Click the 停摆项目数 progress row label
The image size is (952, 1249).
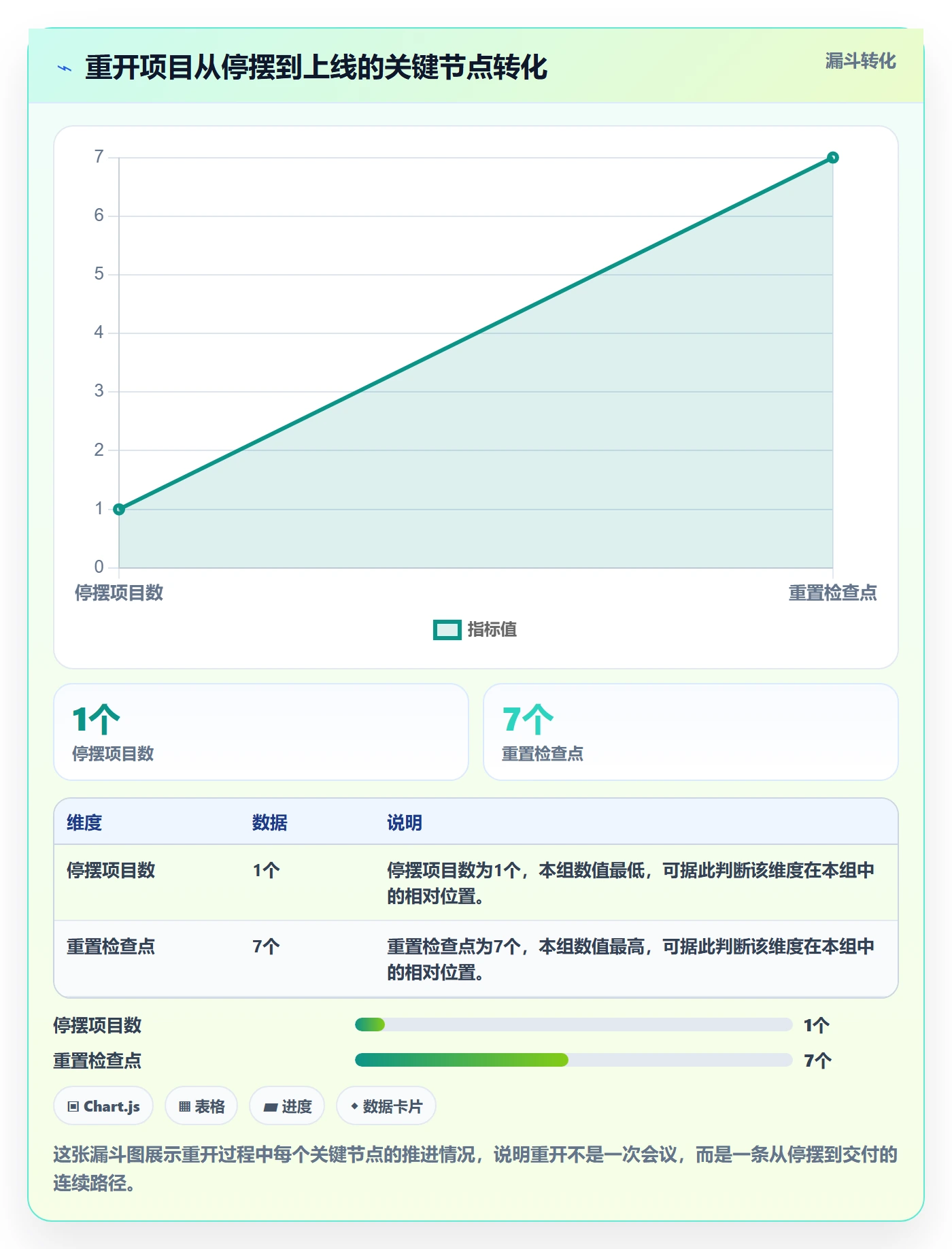(97, 1025)
